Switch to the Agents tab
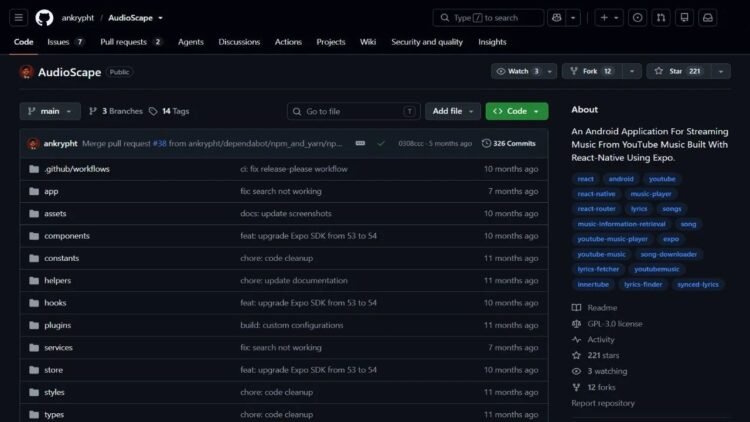The image size is (750, 422). coord(190,42)
